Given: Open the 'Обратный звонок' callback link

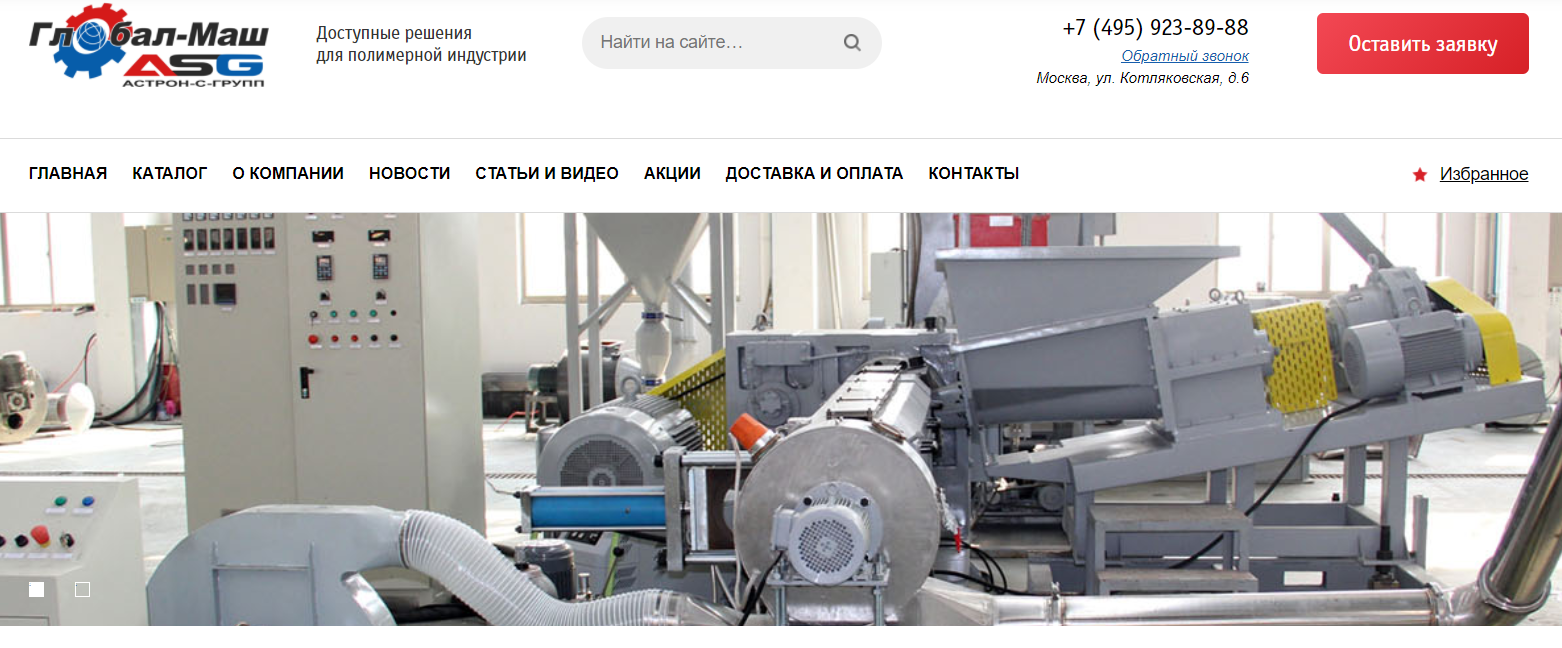Looking at the screenshot, I should pyautogui.click(x=1184, y=56).
